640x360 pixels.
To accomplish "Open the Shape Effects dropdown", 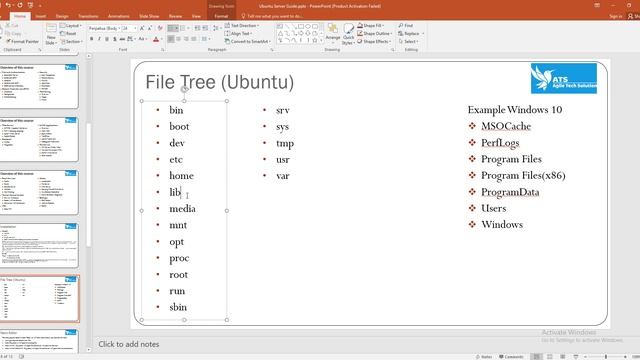I will click(x=374, y=41).
